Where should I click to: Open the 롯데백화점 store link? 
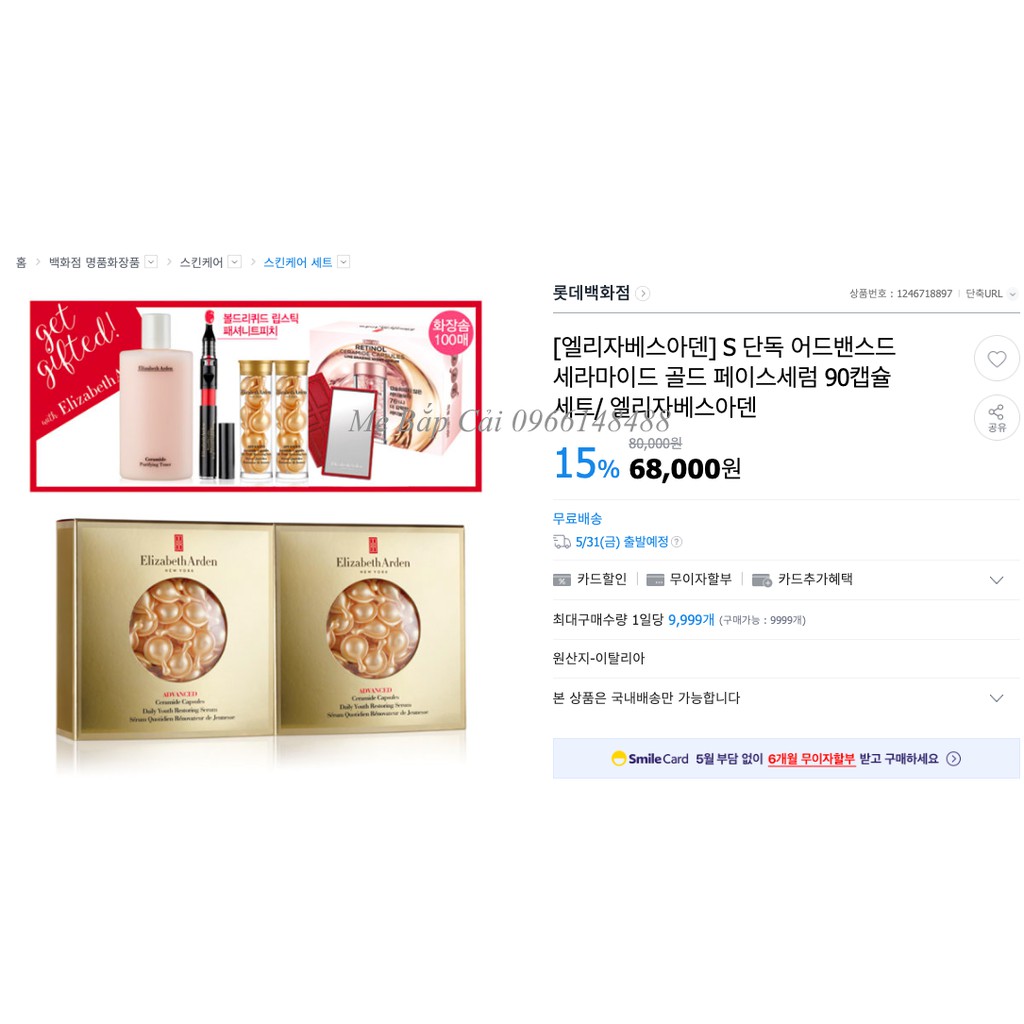(591, 293)
